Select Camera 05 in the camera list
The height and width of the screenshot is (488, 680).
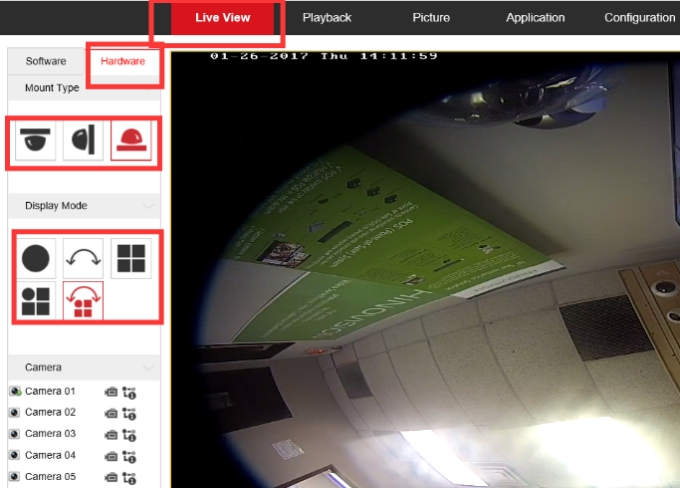50,476
